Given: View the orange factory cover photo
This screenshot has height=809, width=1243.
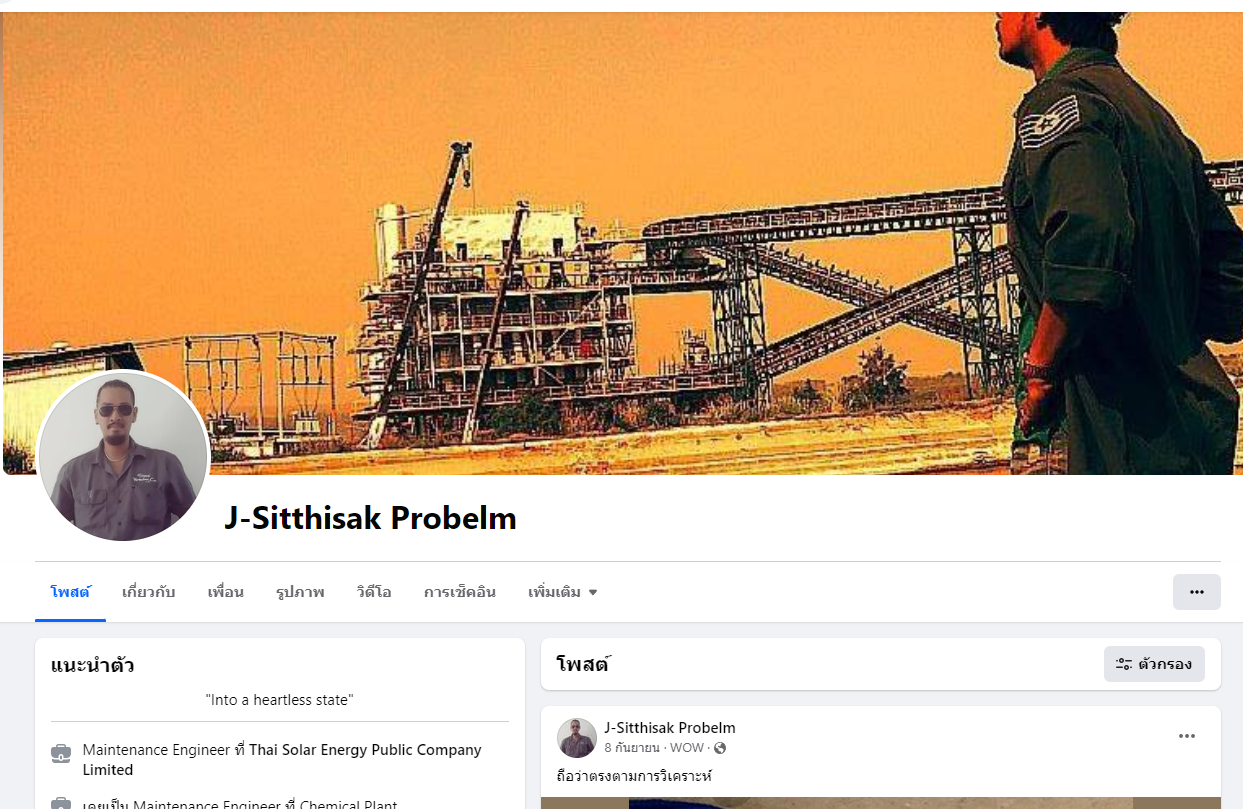Looking at the screenshot, I should pos(621,243).
